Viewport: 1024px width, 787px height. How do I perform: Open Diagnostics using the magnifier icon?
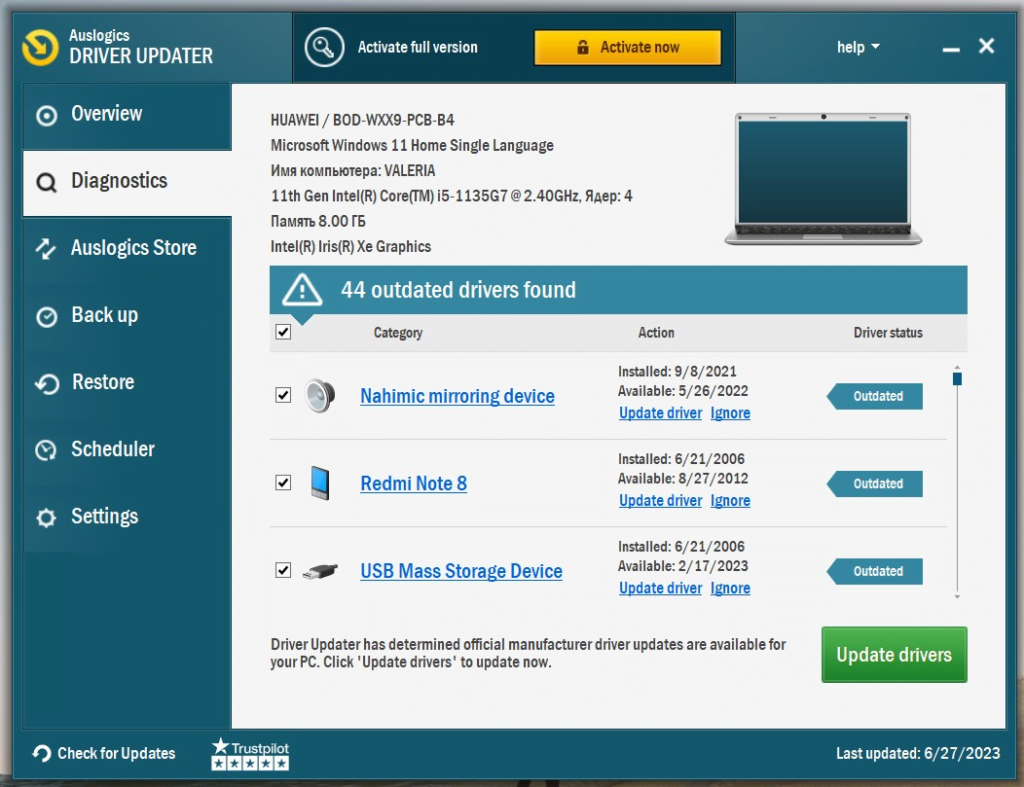click(x=47, y=181)
